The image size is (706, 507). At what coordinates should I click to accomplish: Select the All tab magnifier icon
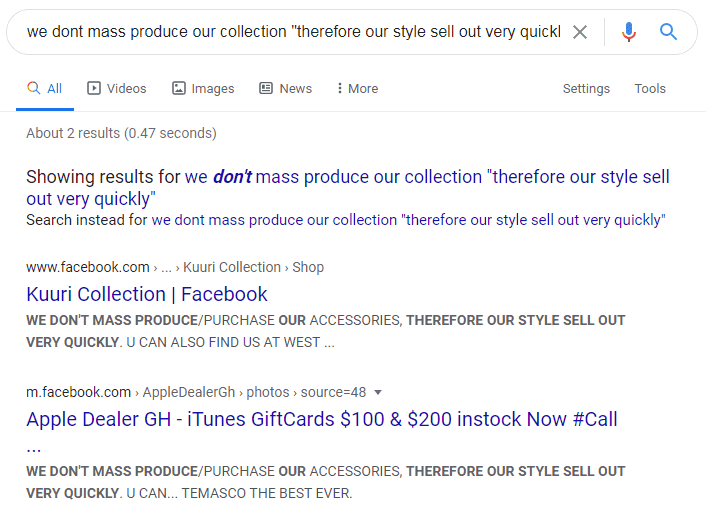coord(34,88)
